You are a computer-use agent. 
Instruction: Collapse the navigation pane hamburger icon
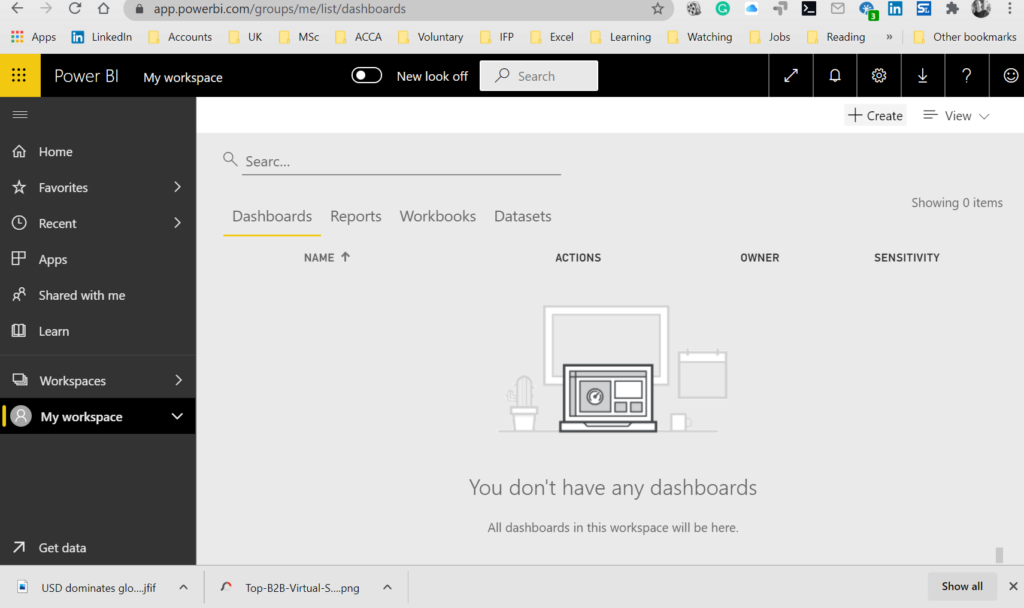pyautogui.click(x=19, y=115)
